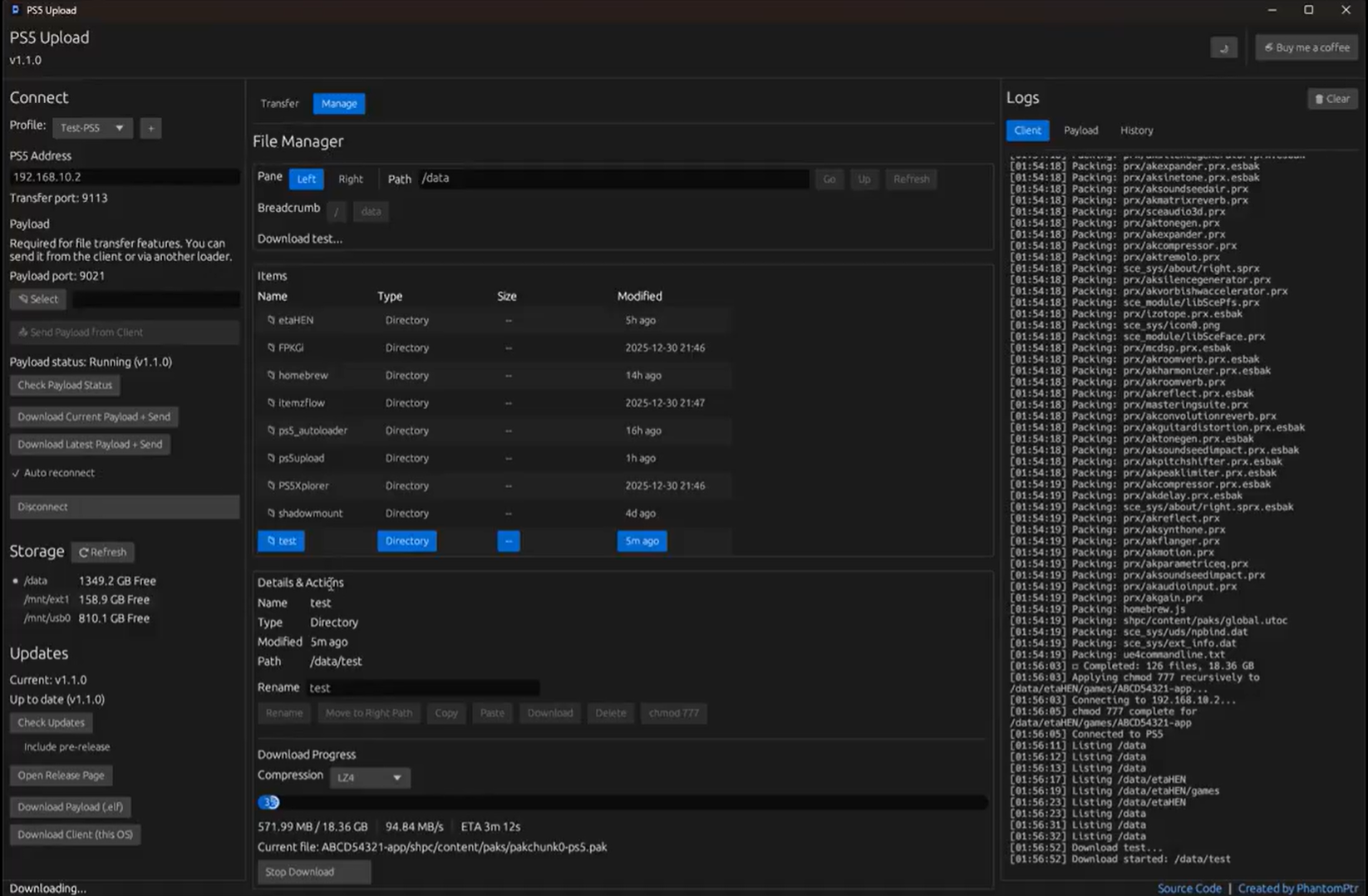Switch file manager to Right pane
This screenshot has width=1368, height=896.
pos(350,179)
